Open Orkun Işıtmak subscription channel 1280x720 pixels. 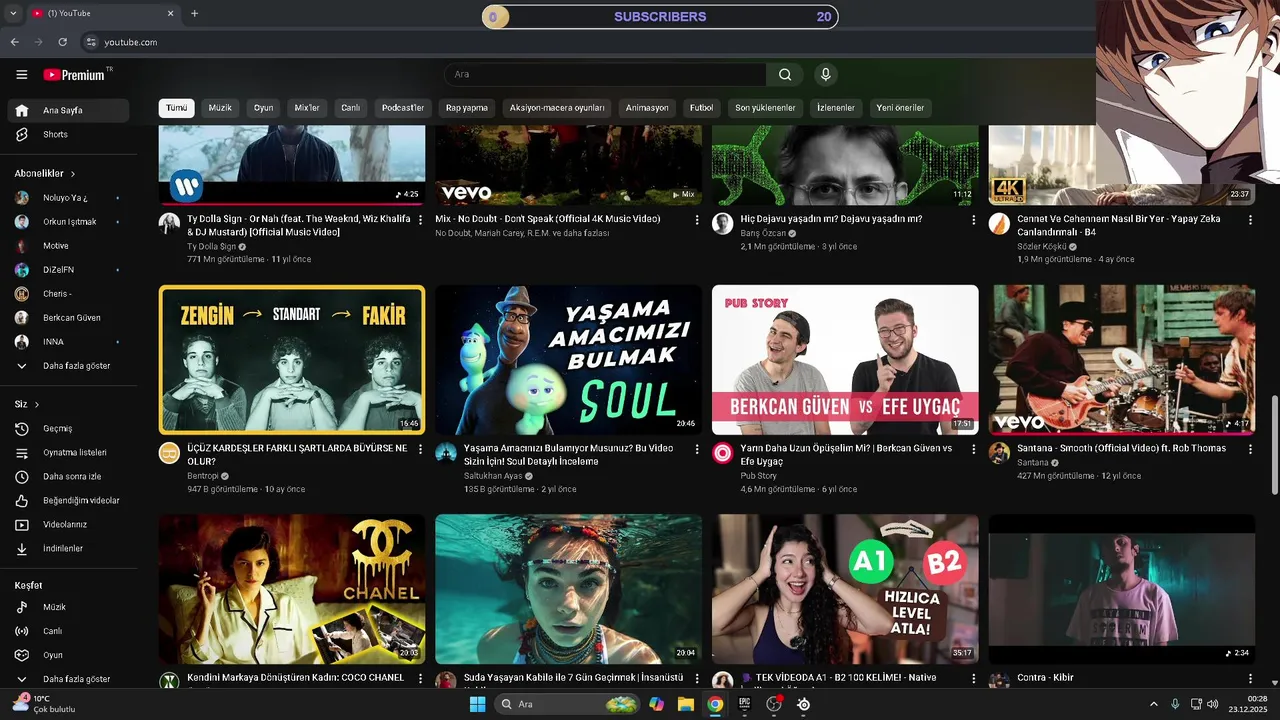click(x=68, y=222)
